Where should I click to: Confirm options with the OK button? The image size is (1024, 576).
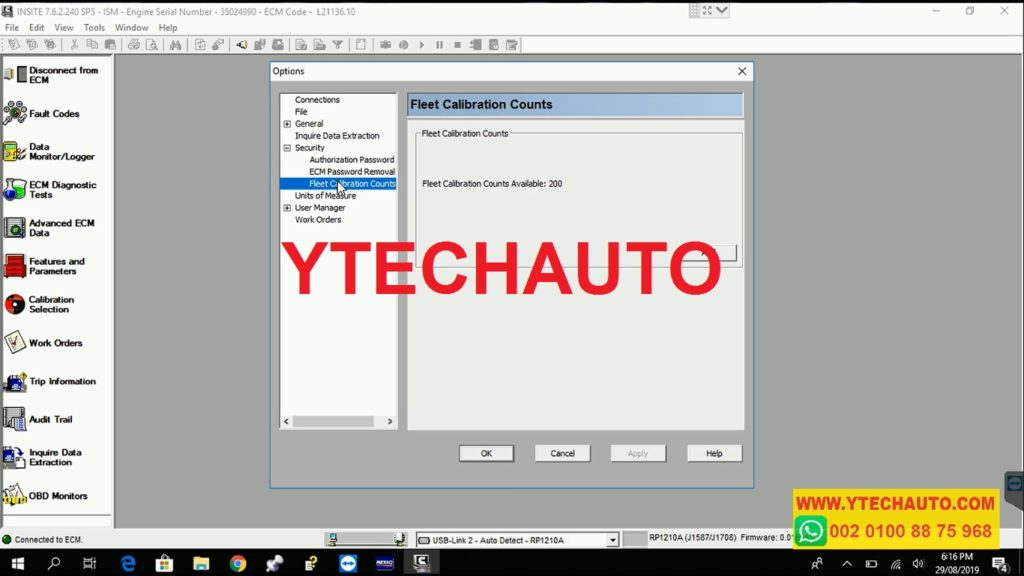pyautogui.click(x=486, y=453)
